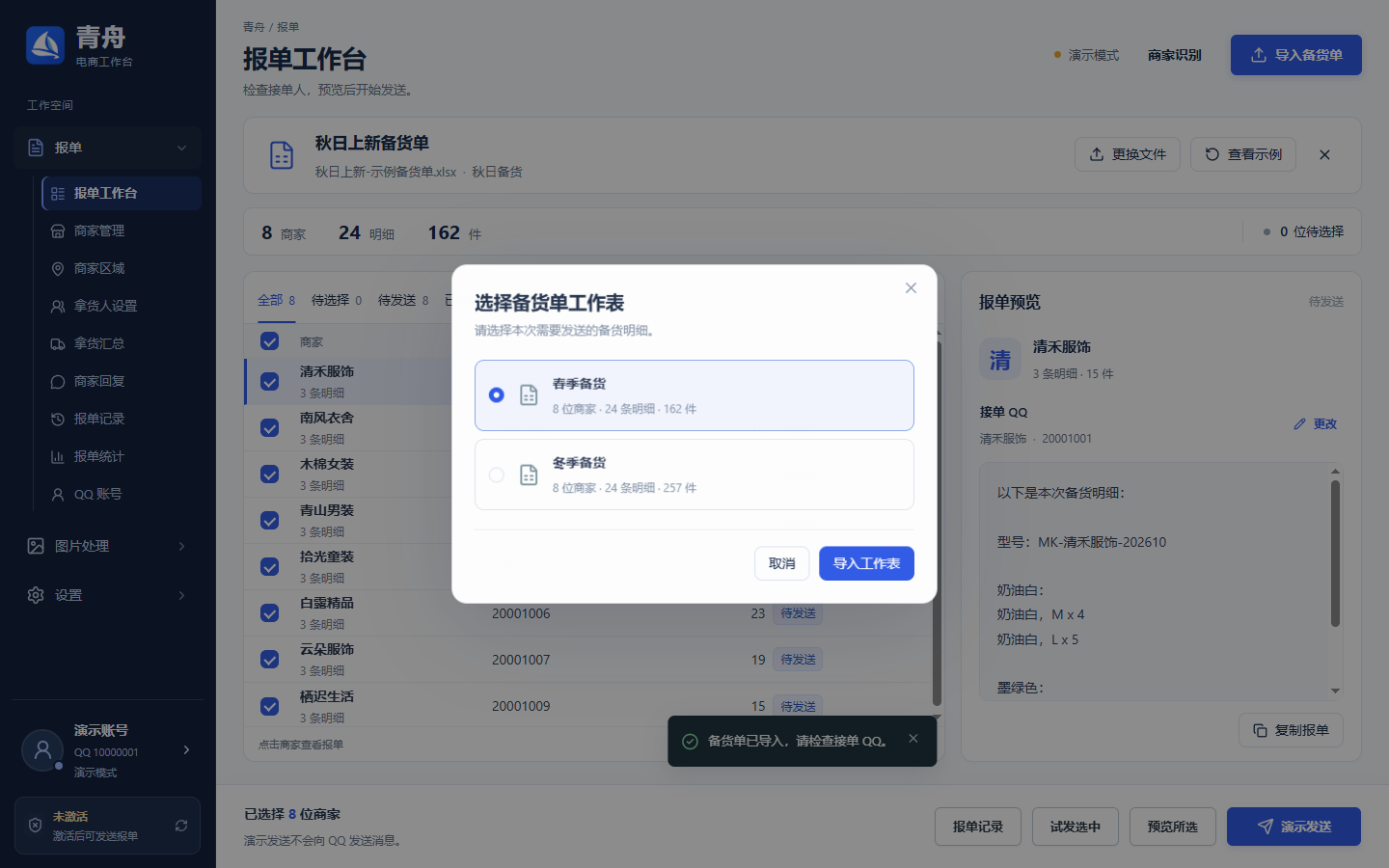Close the 选择备货单工作表 dialog
Screen dimensions: 1389x868
point(911,288)
